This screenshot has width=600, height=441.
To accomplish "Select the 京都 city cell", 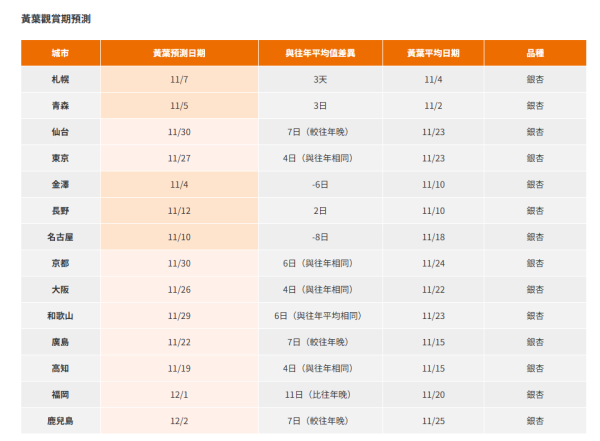I will [x=60, y=264].
